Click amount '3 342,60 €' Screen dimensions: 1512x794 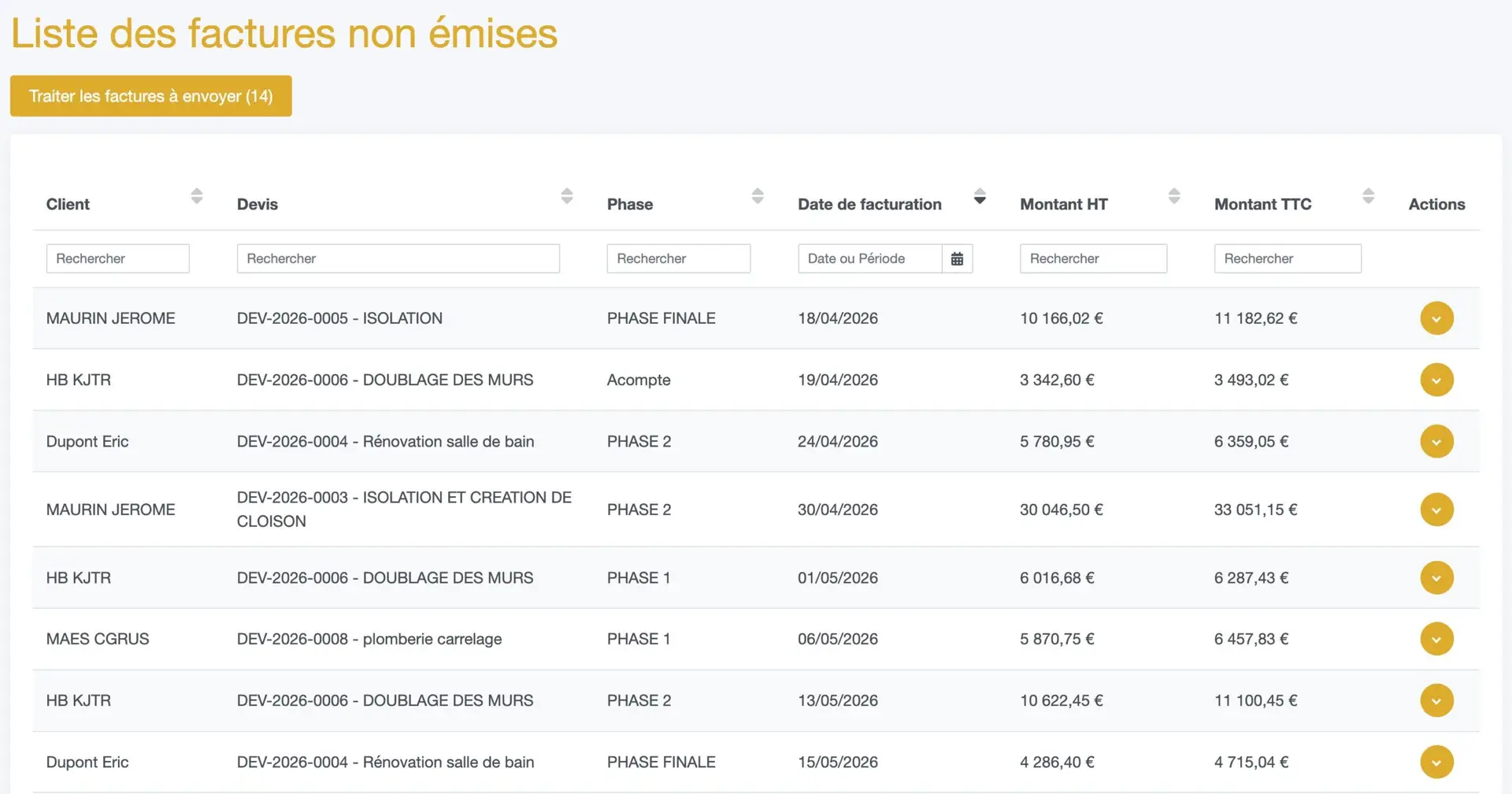[1057, 380]
